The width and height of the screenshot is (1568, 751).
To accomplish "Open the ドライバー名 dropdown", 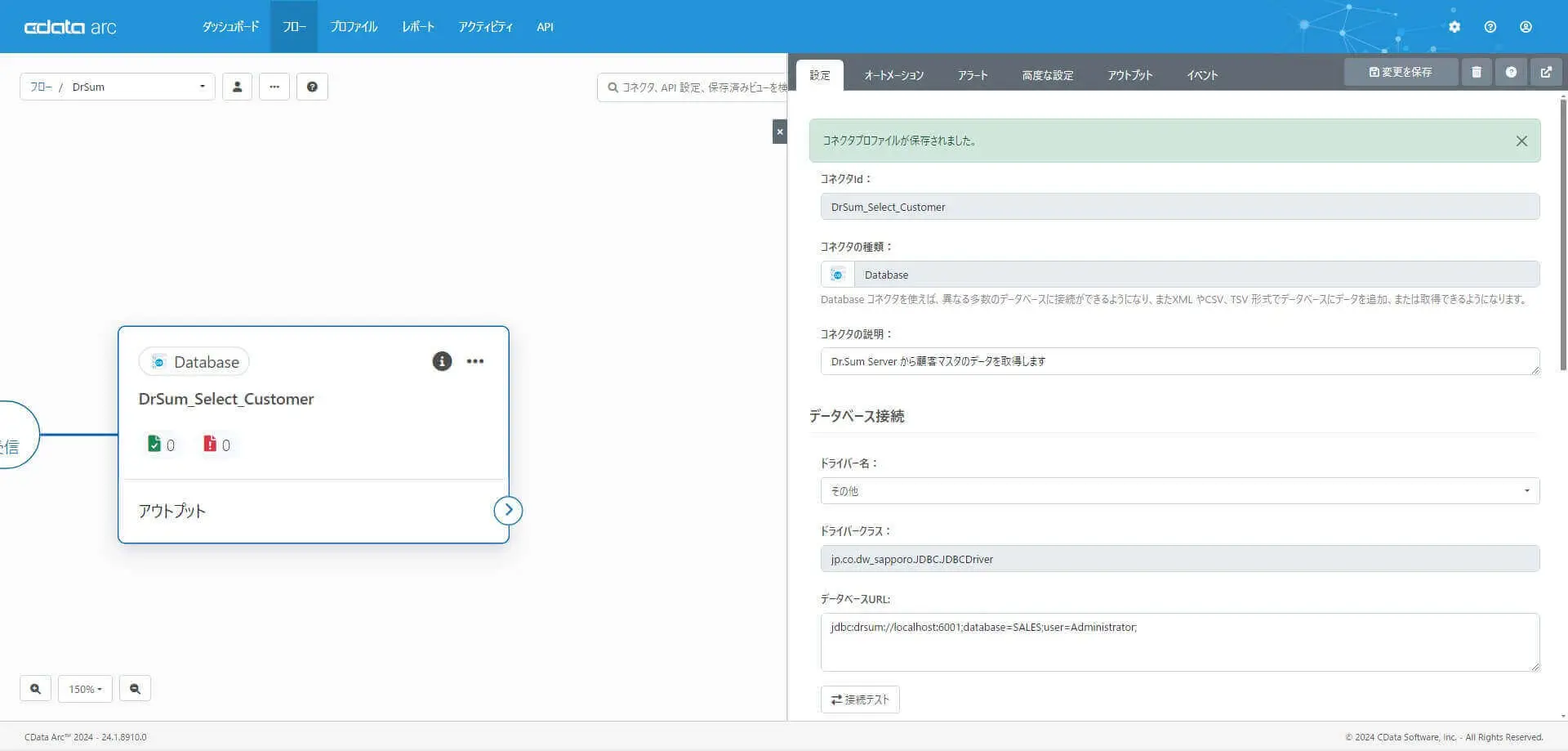I will [1180, 491].
